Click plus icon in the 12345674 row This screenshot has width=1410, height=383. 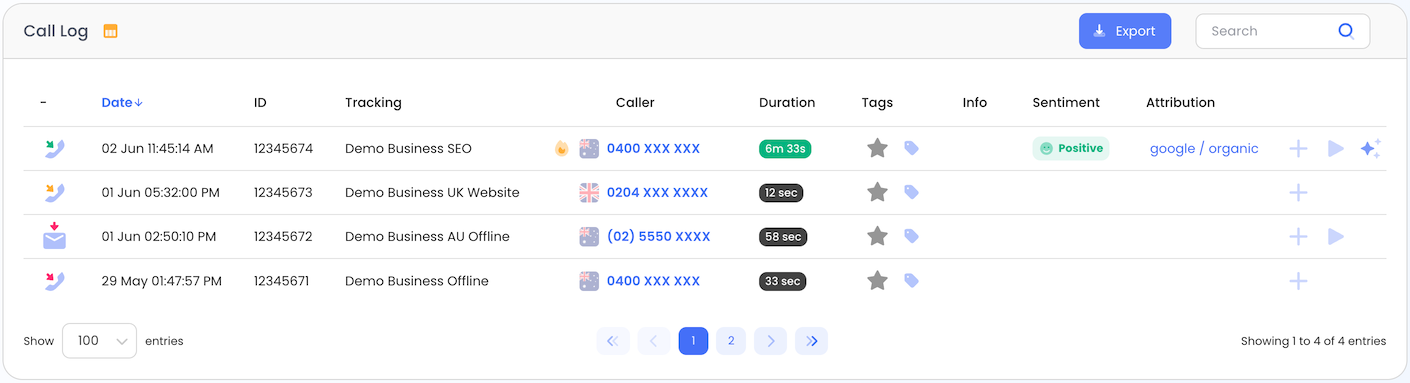(x=1298, y=149)
